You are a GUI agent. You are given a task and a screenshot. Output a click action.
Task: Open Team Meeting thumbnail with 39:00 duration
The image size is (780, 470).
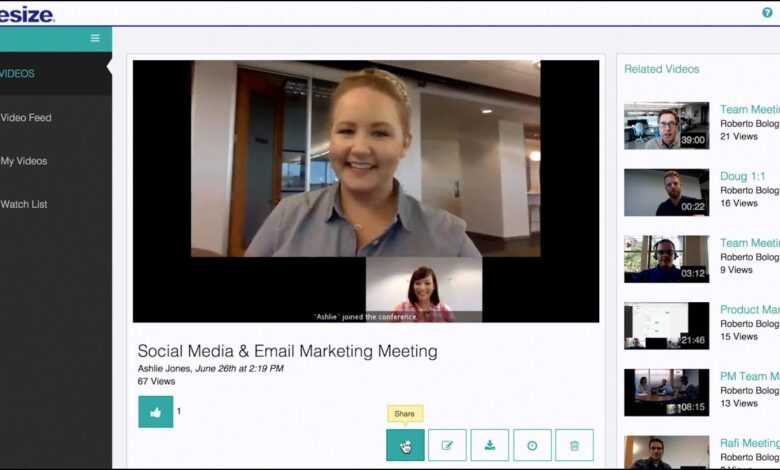tap(667, 125)
